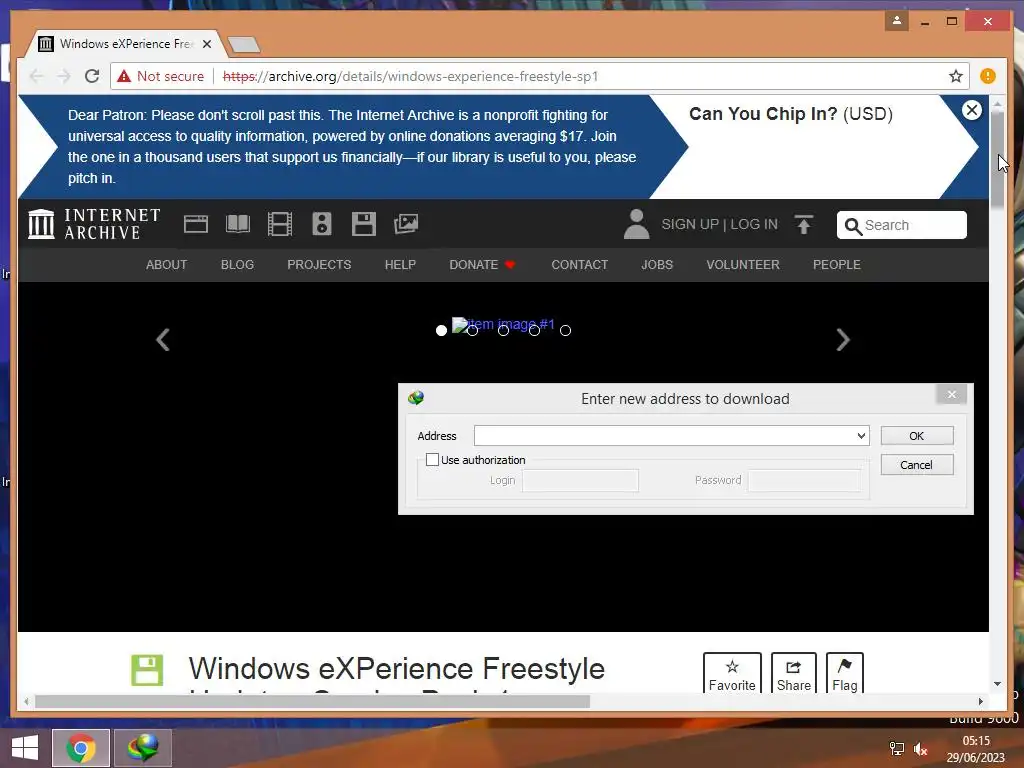Click the Address input field
The image size is (1024, 768).
pos(671,436)
